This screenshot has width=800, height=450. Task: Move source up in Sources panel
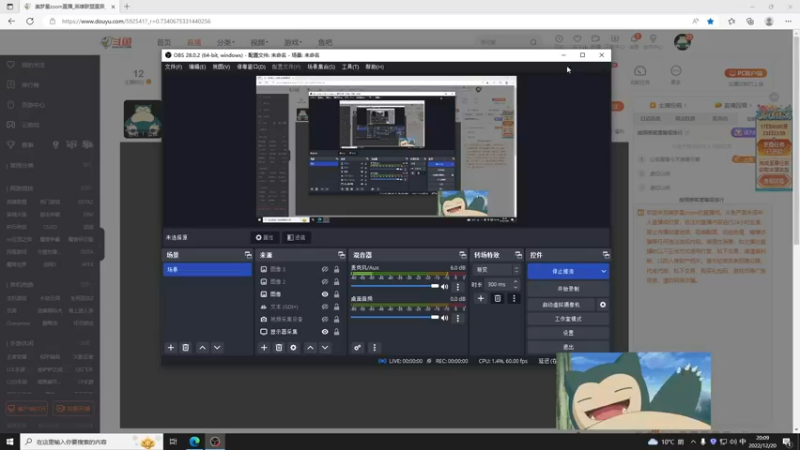coord(310,347)
